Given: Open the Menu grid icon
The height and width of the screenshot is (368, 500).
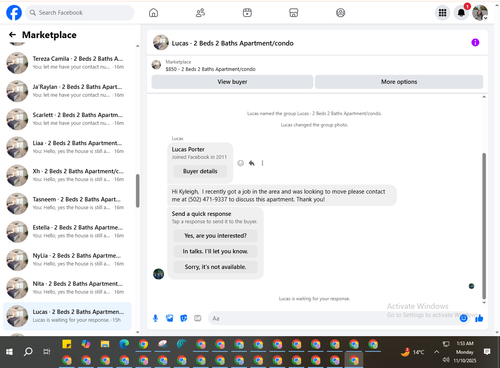Looking at the screenshot, I should [x=442, y=13].
